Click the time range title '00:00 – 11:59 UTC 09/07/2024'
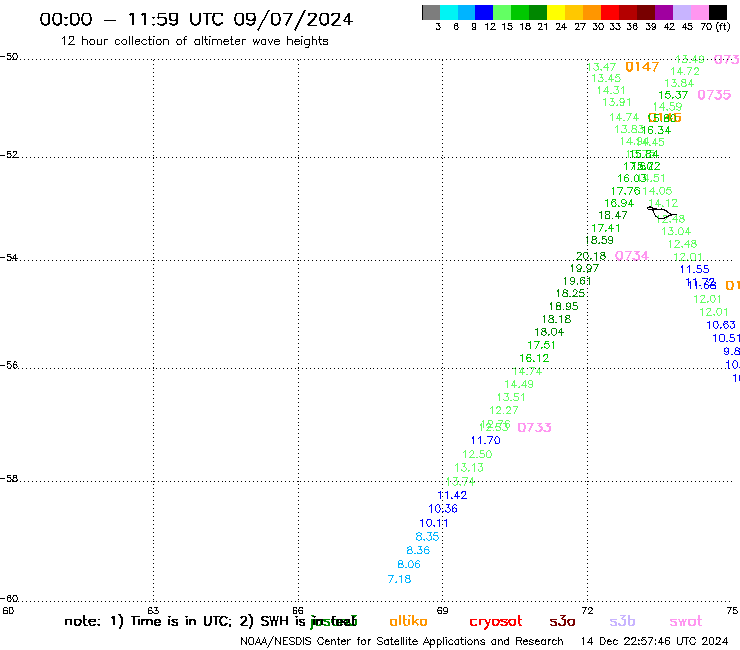Viewport: 740px width, 650px height. click(x=196, y=19)
